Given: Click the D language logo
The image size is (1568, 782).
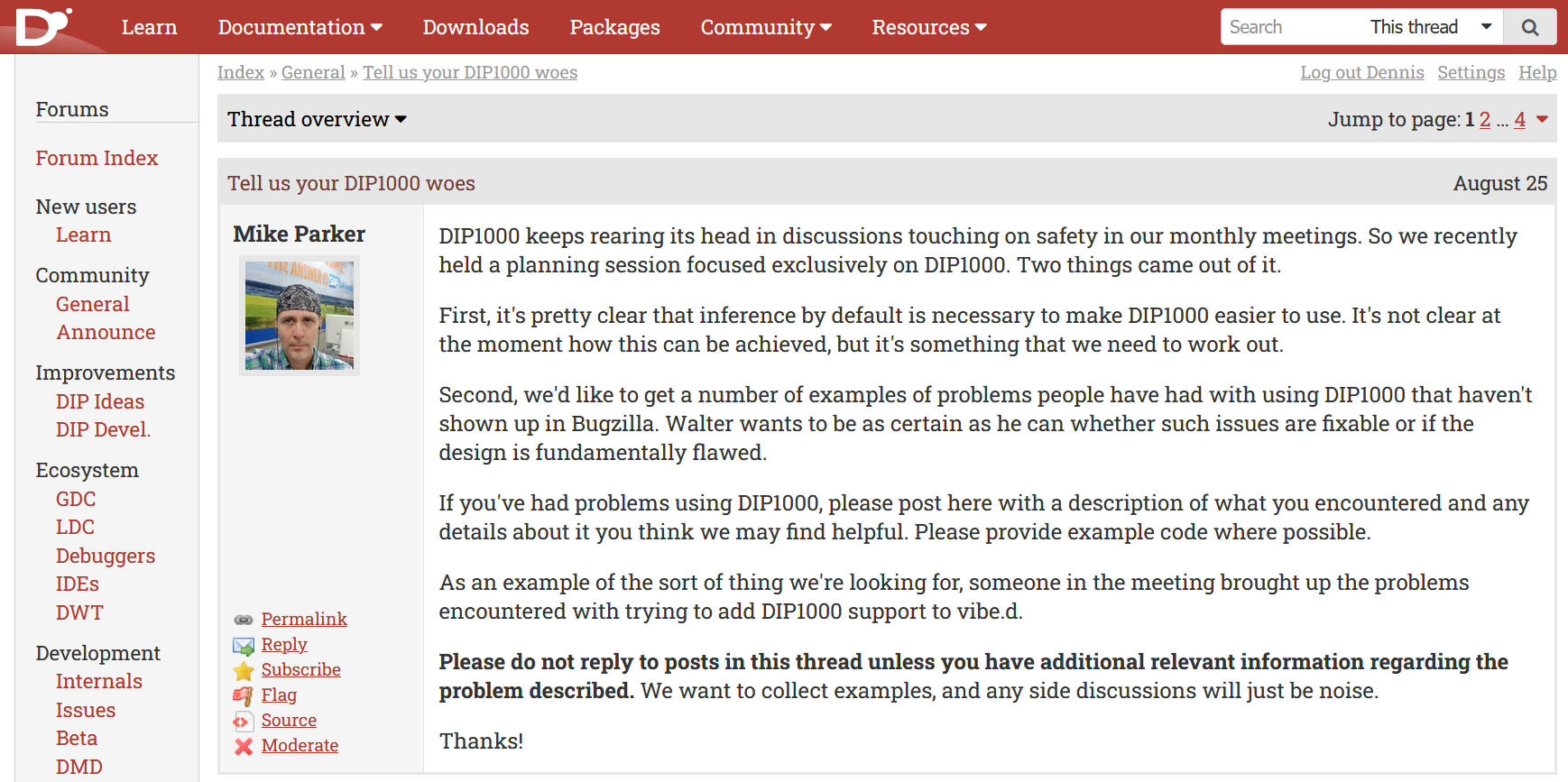Looking at the screenshot, I should point(43,26).
